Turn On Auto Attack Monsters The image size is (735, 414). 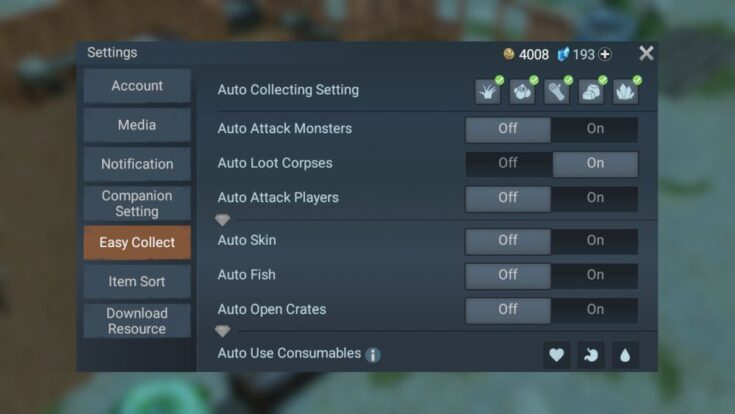(595, 129)
